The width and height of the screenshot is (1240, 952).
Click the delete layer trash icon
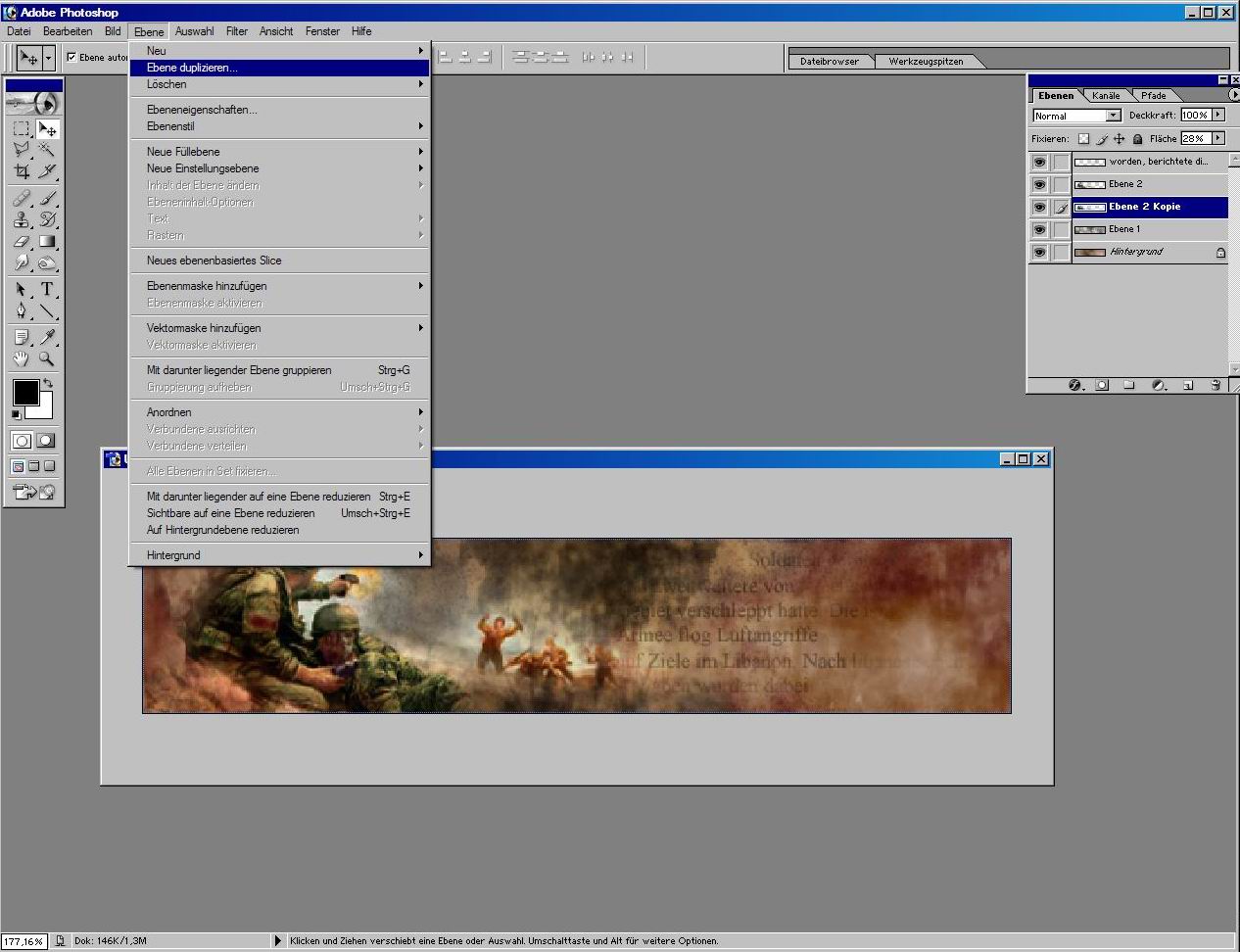click(1216, 385)
